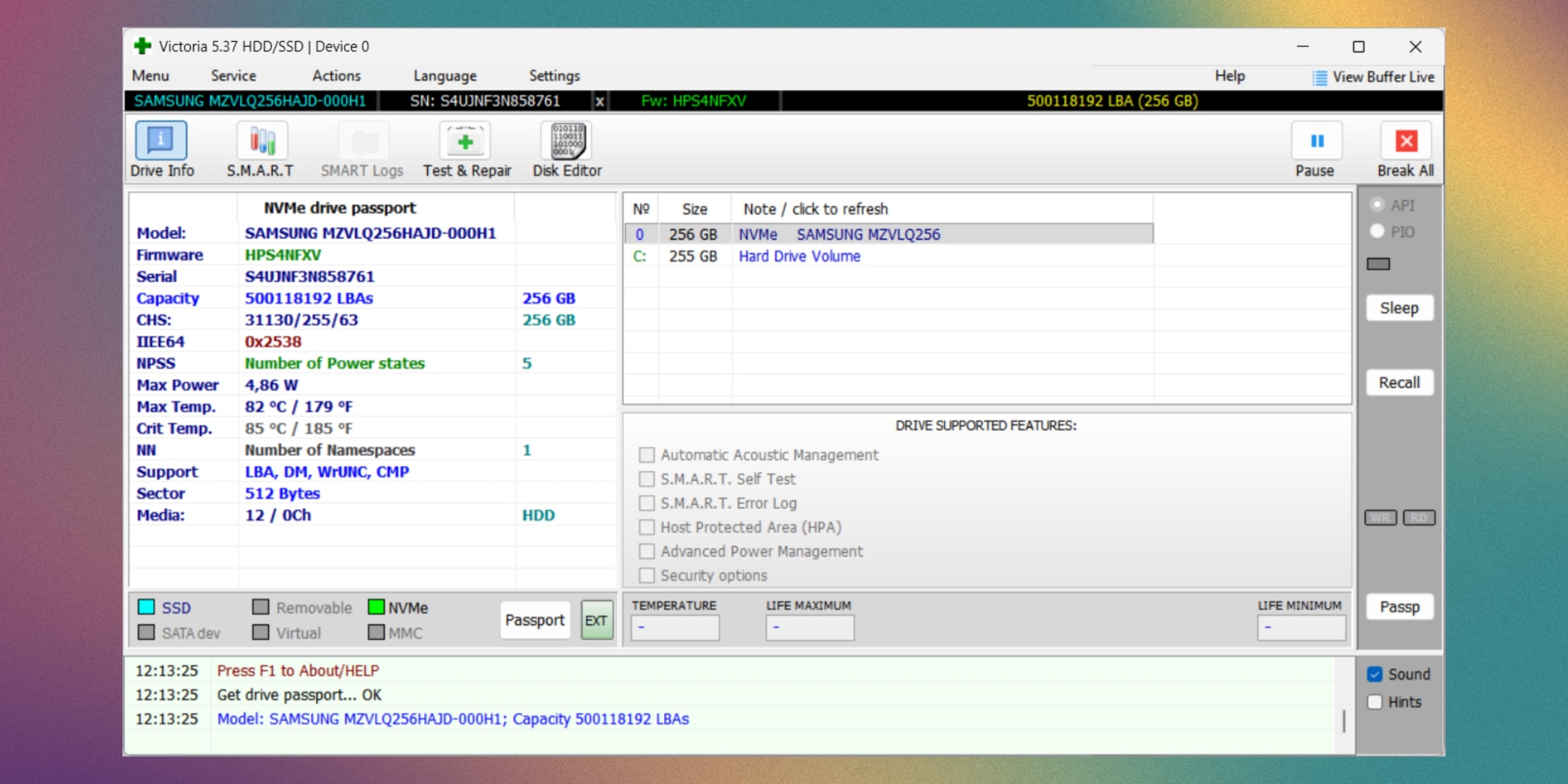Image resolution: width=1568 pixels, height=784 pixels.
Task: Launch the Disk Editor tool
Action: pyautogui.click(x=567, y=141)
